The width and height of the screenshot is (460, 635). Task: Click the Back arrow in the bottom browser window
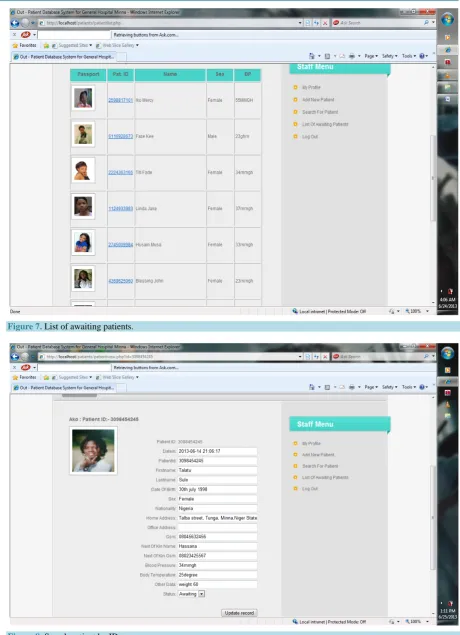15,357
